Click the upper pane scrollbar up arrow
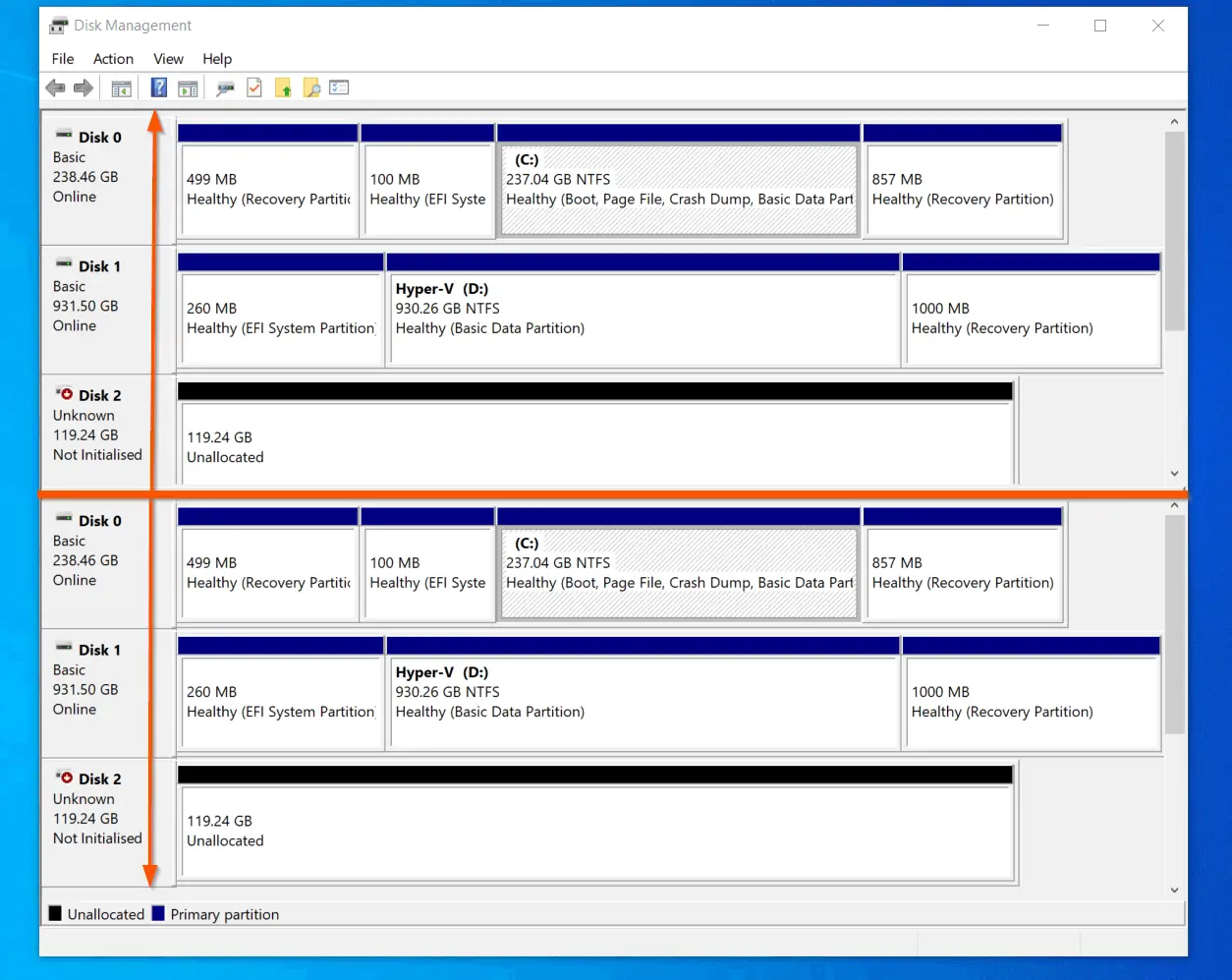Image resolution: width=1232 pixels, height=980 pixels. (x=1174, y=122)
